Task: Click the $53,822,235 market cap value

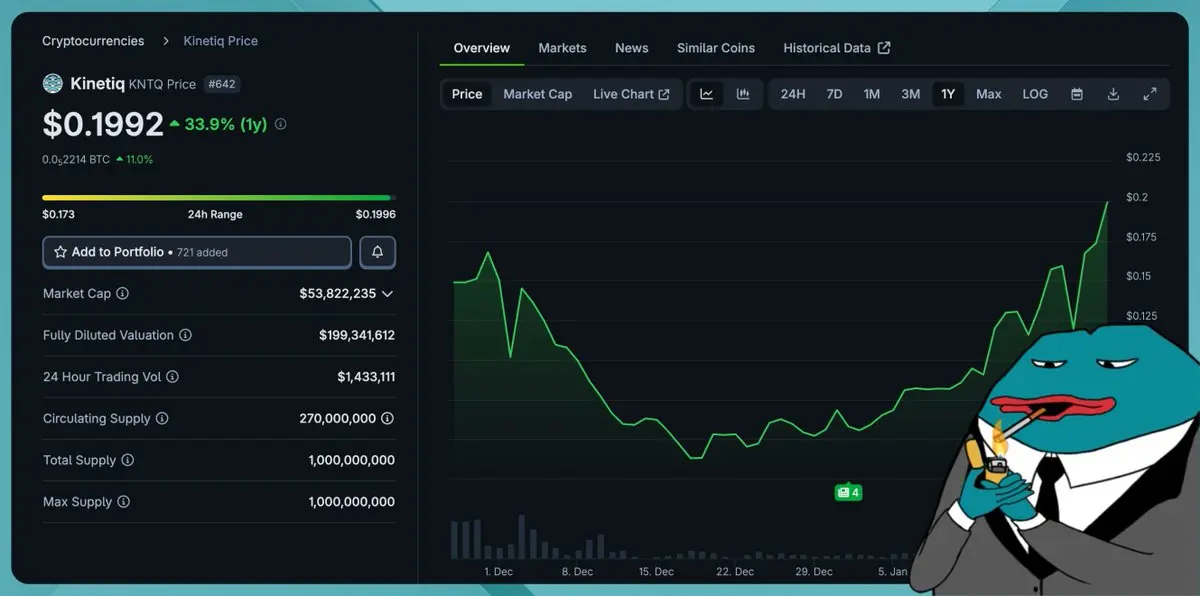Action: coord(337,293)
